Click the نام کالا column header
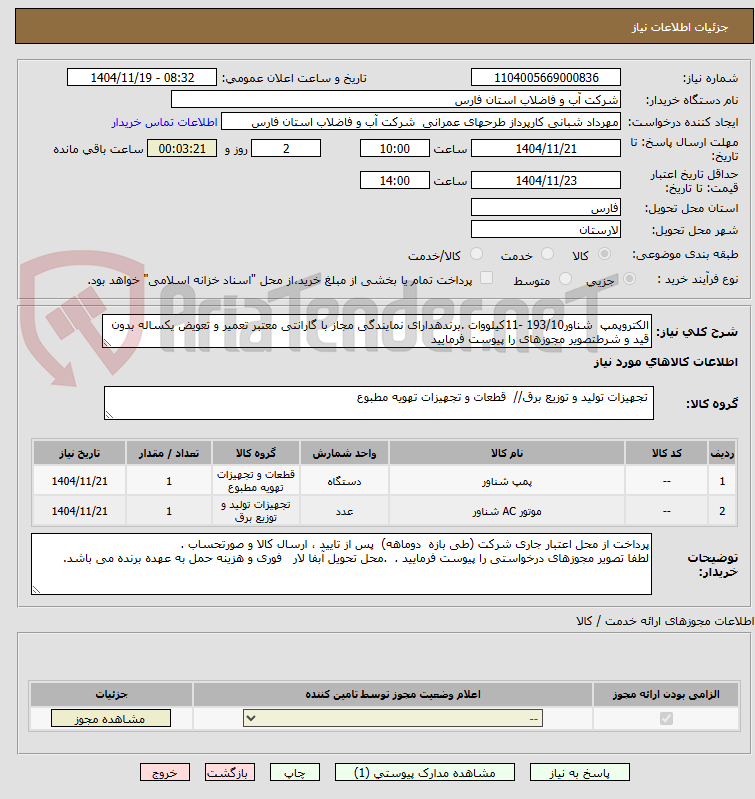 click(x=507, y=453)
